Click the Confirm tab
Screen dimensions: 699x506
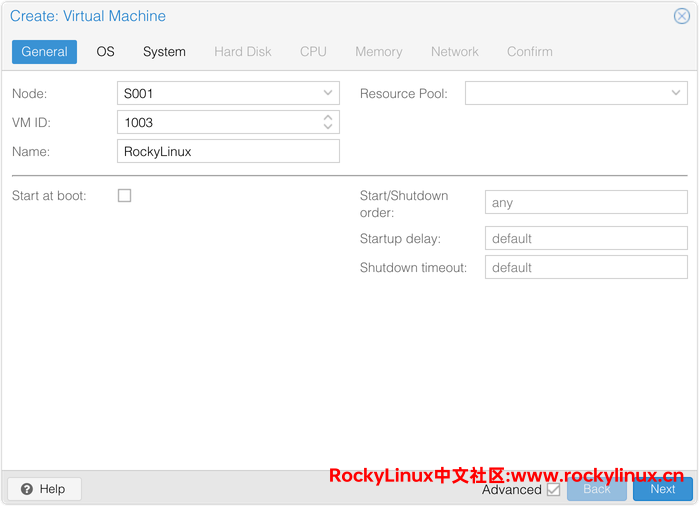click(x=529, y=52)
